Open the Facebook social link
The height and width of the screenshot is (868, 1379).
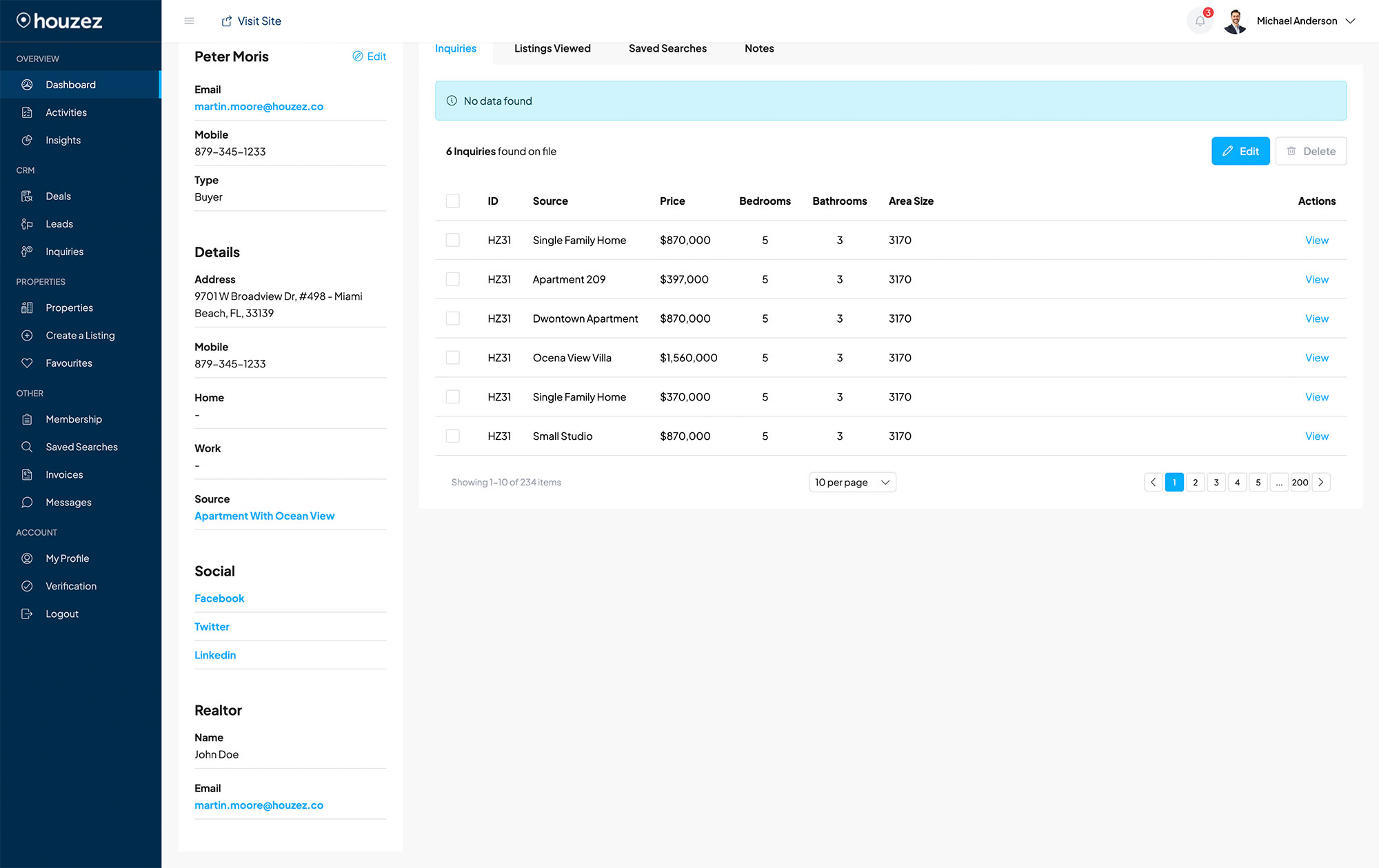pyautogui.click(x=219, y=598)
